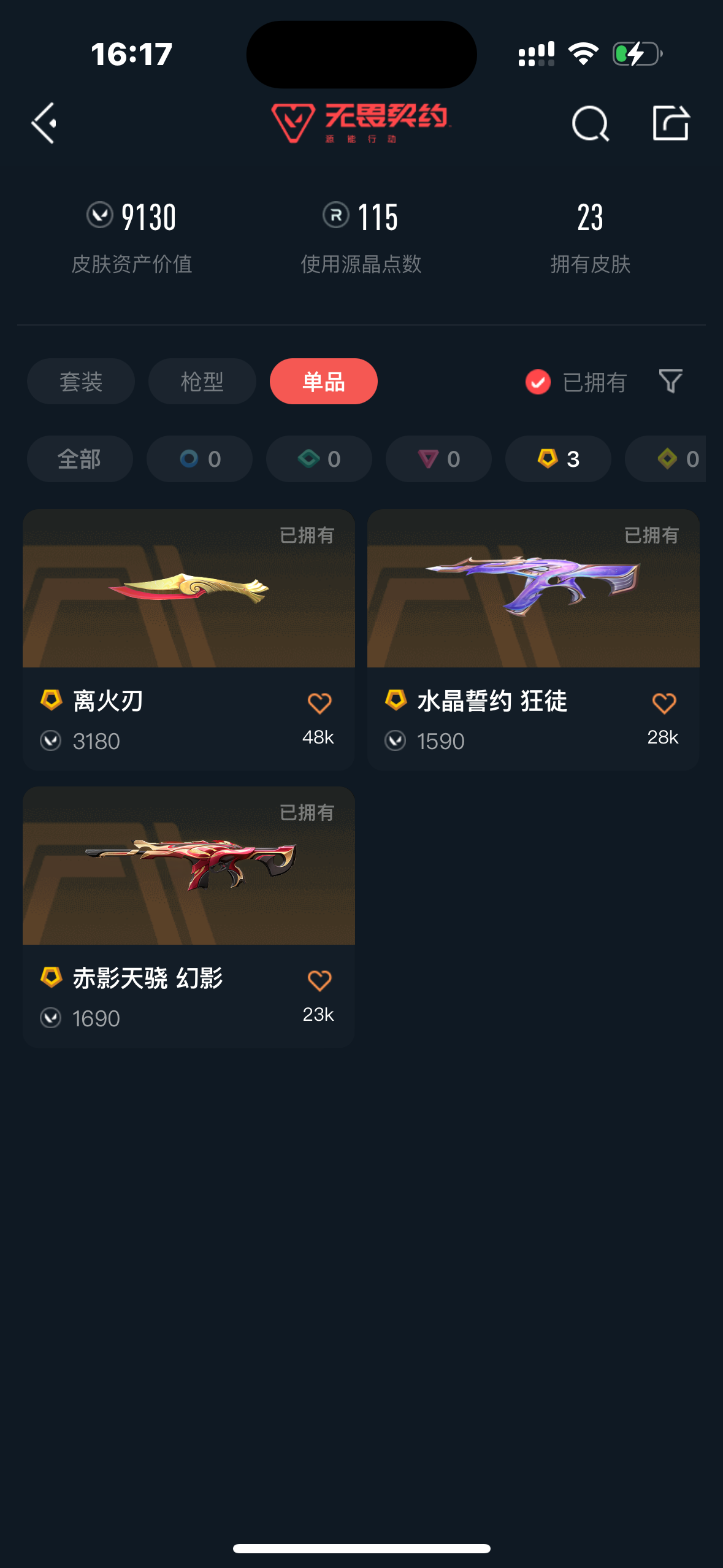Switch to the 枪型 tab
The image size is (723, 1568).
click(202, 382)
